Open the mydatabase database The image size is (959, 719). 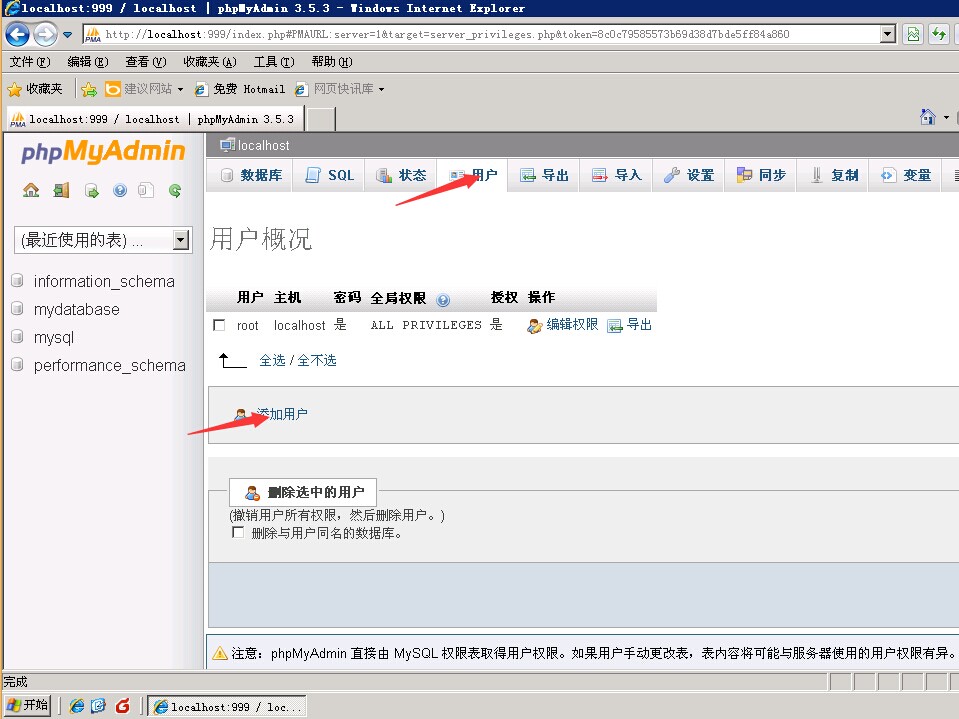click(76, 309)
